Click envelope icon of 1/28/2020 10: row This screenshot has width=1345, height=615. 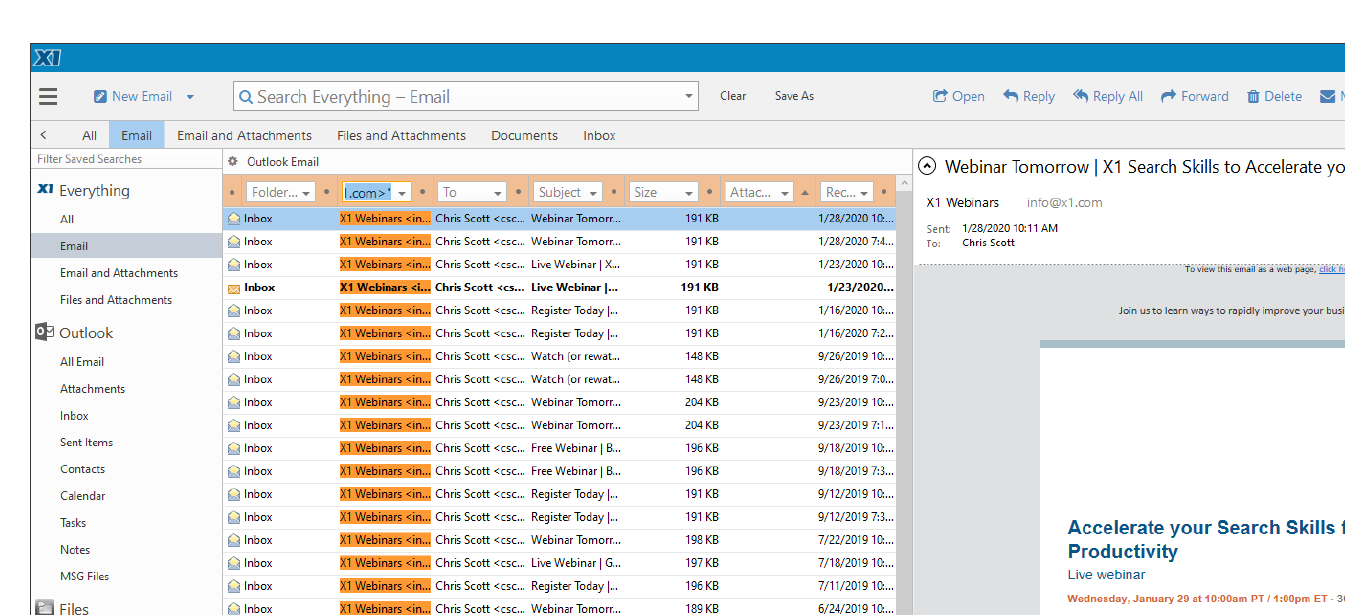[234, 218]
